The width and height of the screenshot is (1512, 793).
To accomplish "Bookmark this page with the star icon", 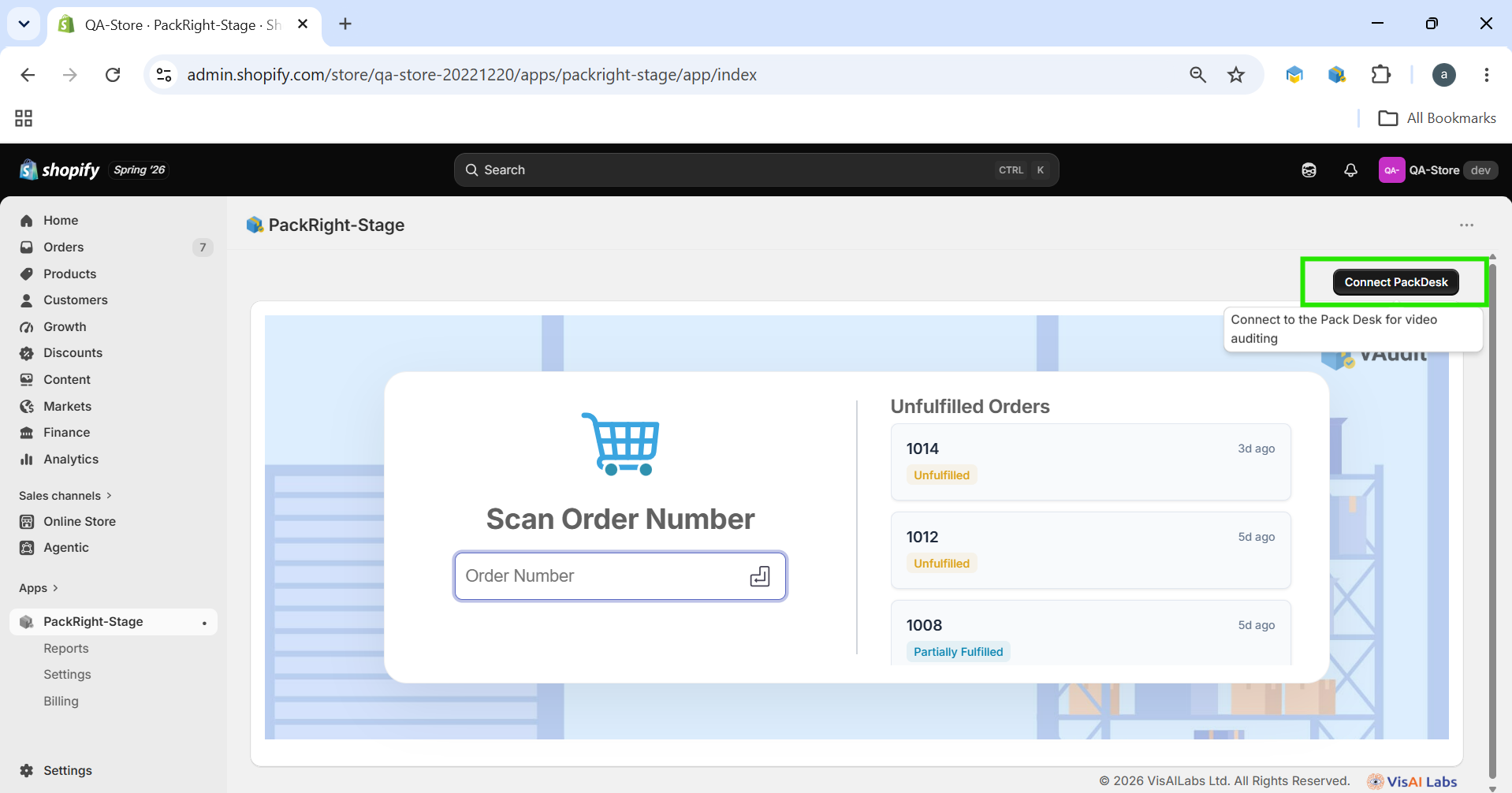I will click(x=1236, y=75).
